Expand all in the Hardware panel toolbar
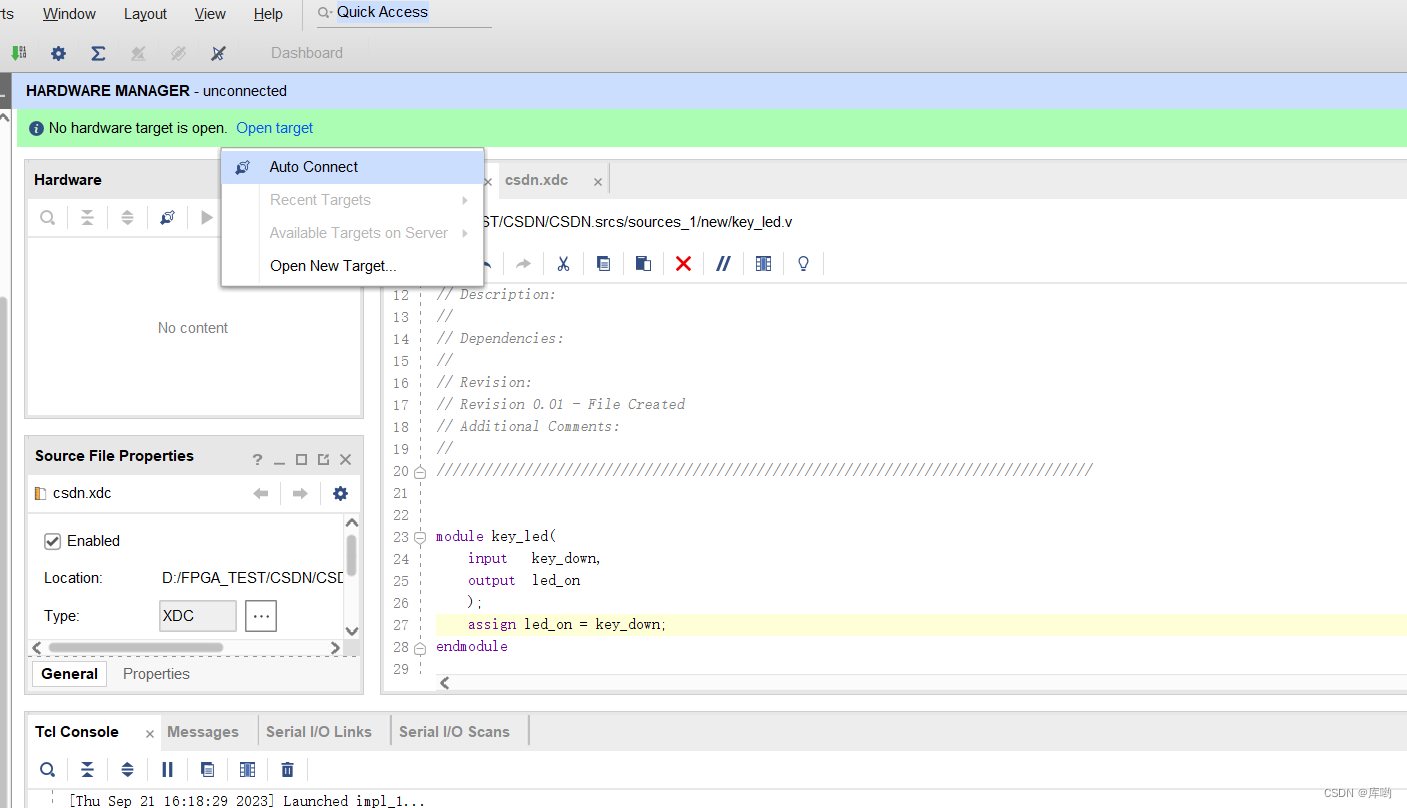 pos(127,217)
